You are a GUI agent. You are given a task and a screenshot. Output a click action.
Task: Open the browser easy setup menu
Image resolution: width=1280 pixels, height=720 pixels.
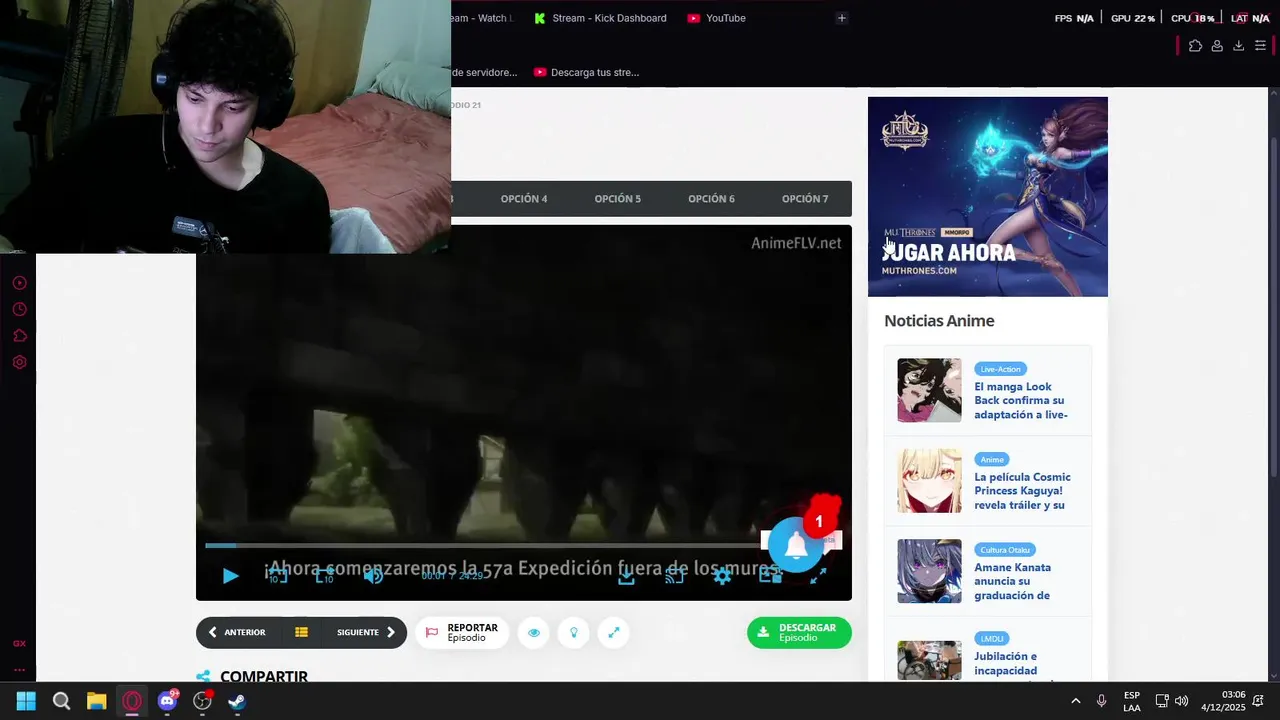(1260, 46)
